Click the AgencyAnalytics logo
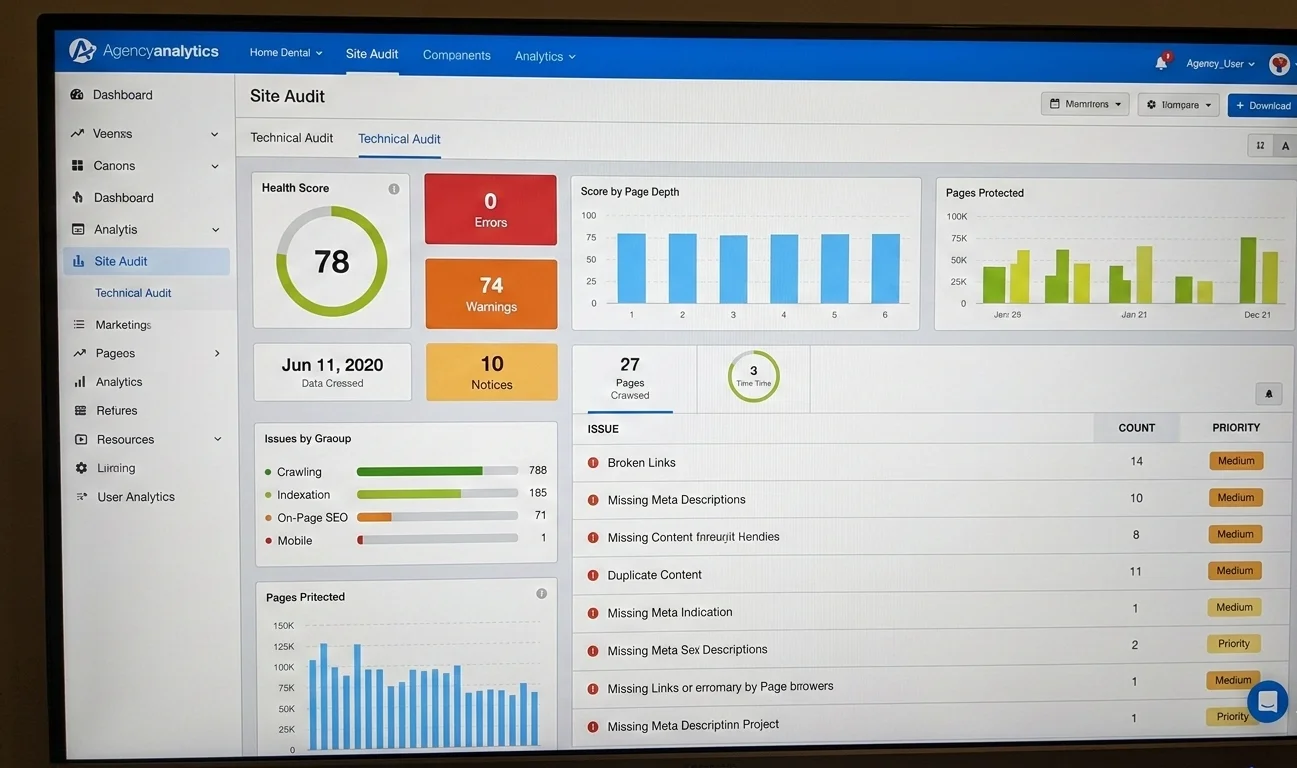Image resolution: width=1297 pixels, height=768 pixels. (x=144, y=51)
